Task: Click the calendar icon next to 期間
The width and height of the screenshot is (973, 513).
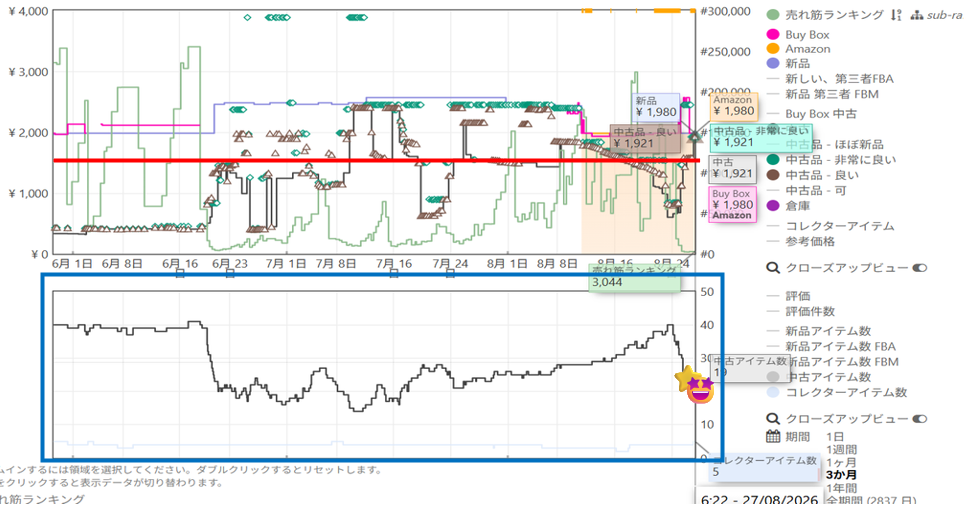Action: (x=773, y=436)
